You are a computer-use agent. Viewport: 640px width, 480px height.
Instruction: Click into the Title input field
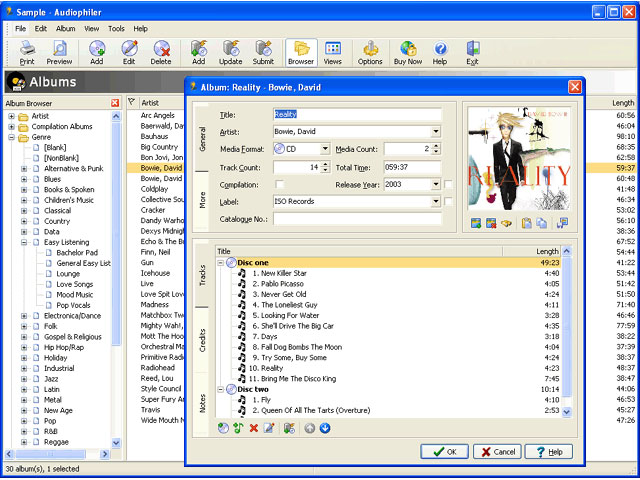pos(357,114)
